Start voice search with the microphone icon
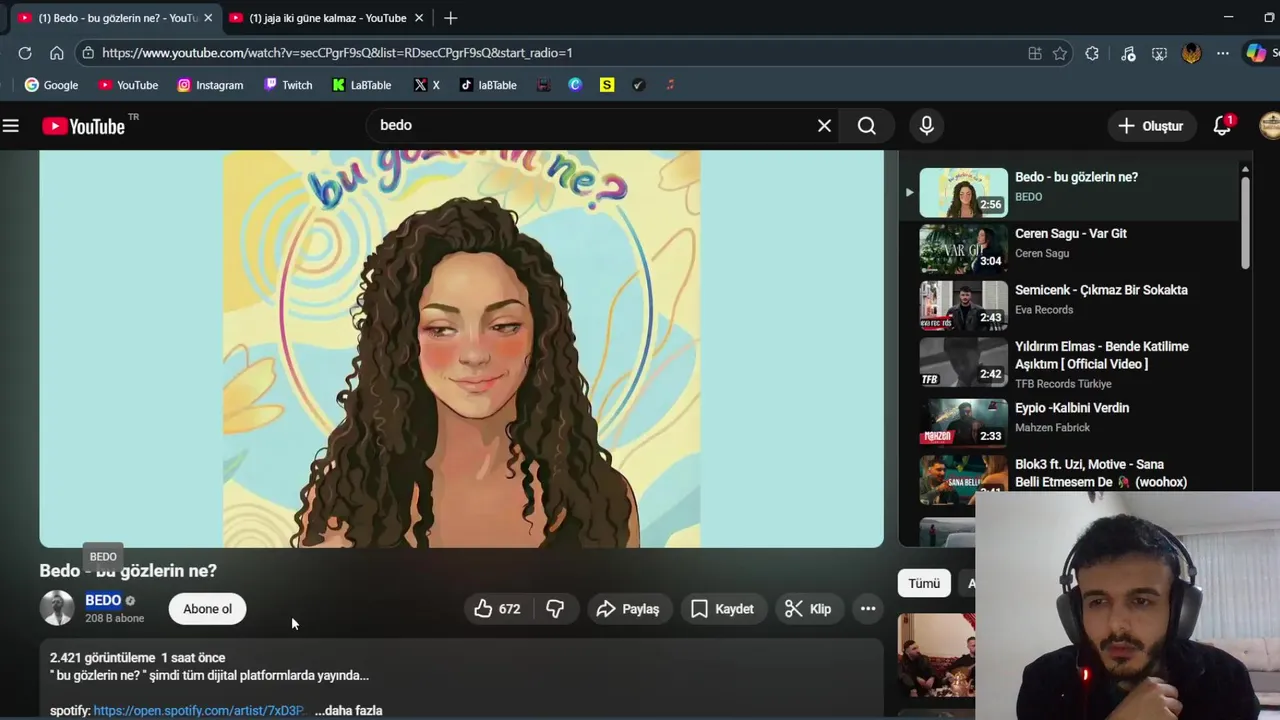The image size is (1280, 720). pyautogui.click(x=926, y=126)
